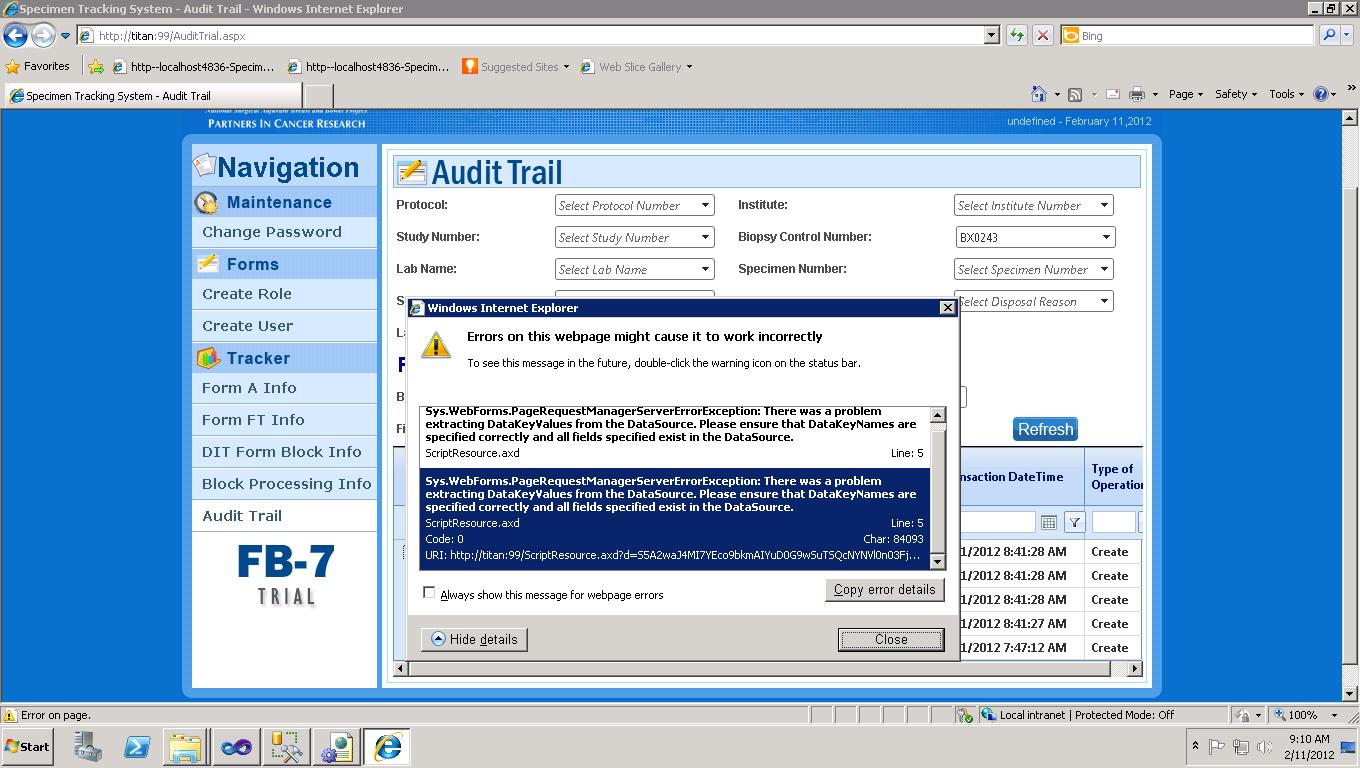
Task: Click the funnel filter icon in Transaction DateTime column
Action: coord(1074,522)
